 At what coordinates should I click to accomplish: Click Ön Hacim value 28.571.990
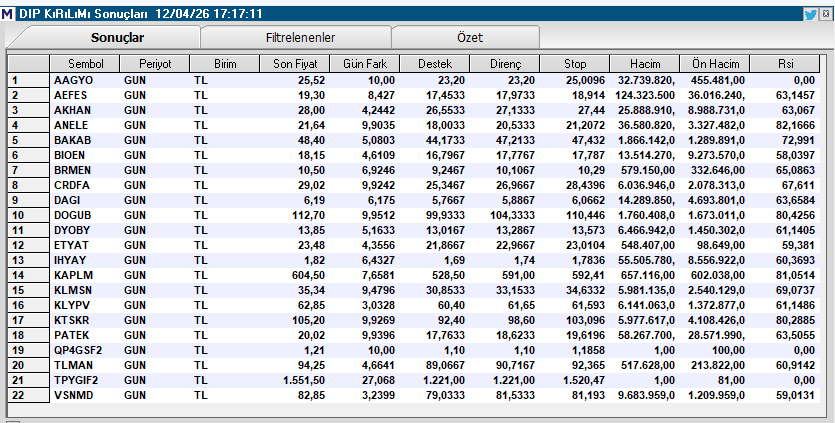pos(717,335)
